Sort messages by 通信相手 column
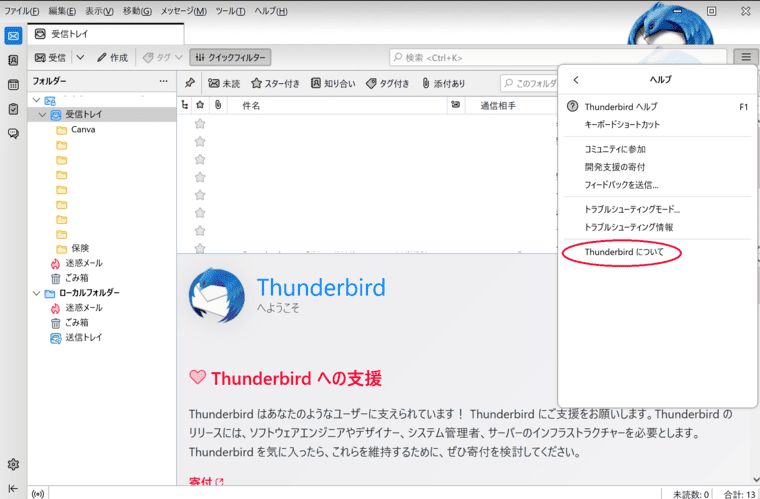The image size is (760, 499). click(x=510, y=105)
